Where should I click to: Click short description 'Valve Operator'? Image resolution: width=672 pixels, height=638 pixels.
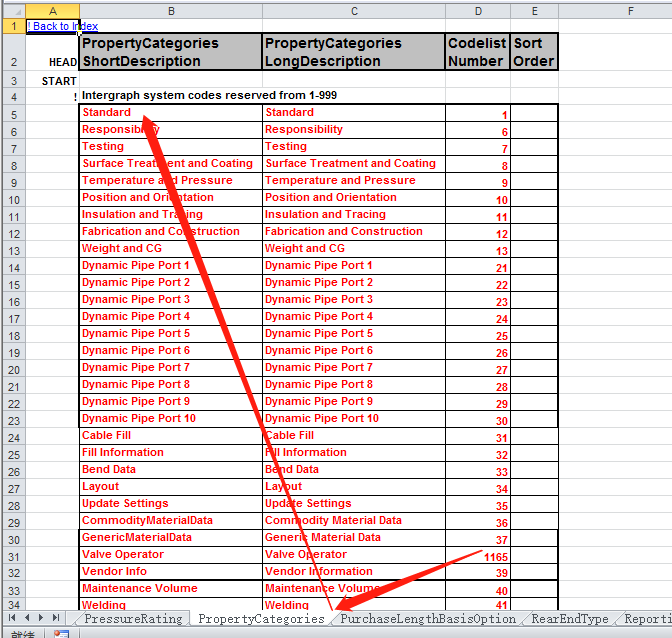pos(171,554)
